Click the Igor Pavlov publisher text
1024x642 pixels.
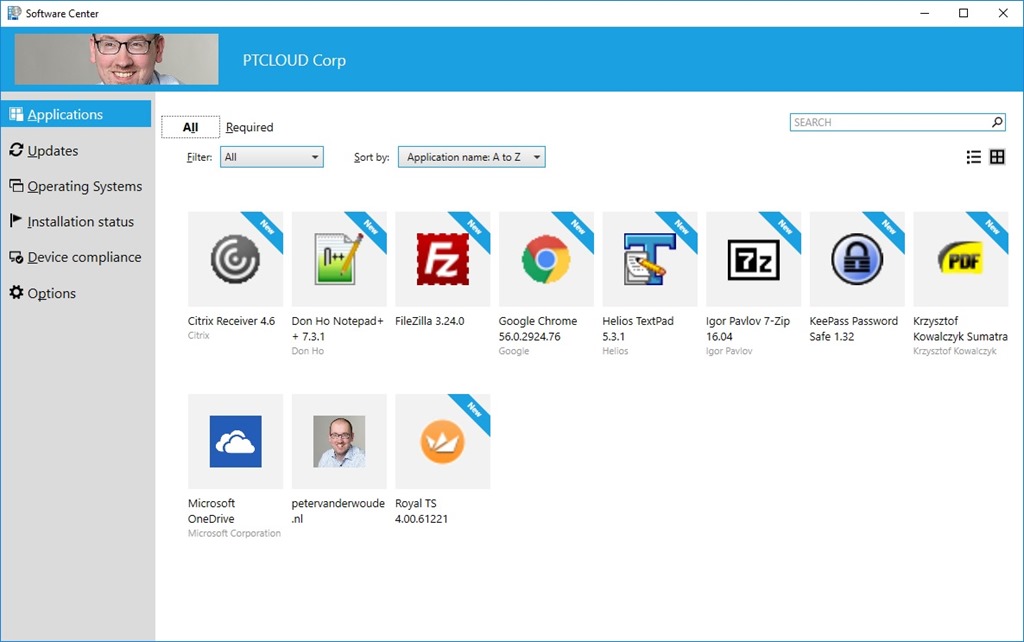click(729, 351)
